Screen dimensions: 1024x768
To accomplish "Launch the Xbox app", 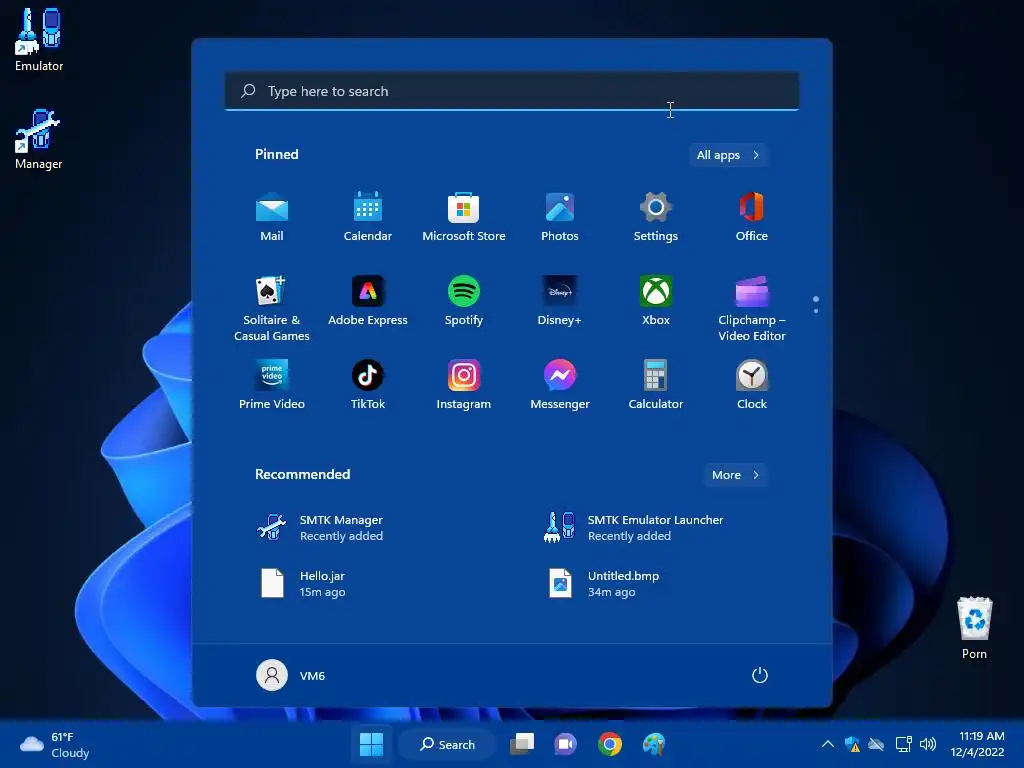I will [x=656, y=302].
